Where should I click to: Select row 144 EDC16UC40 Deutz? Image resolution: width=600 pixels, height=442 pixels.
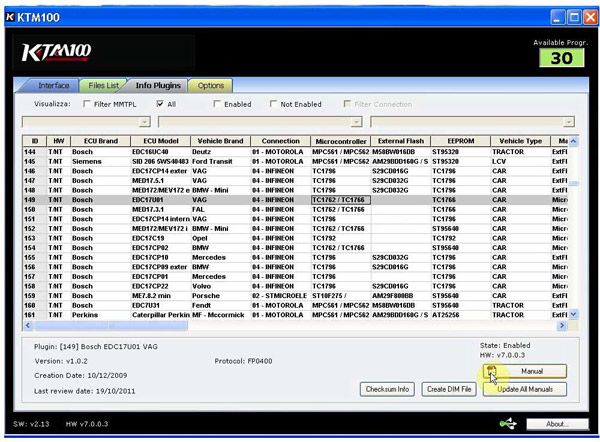pyautogui.click(x=295, y=152)
